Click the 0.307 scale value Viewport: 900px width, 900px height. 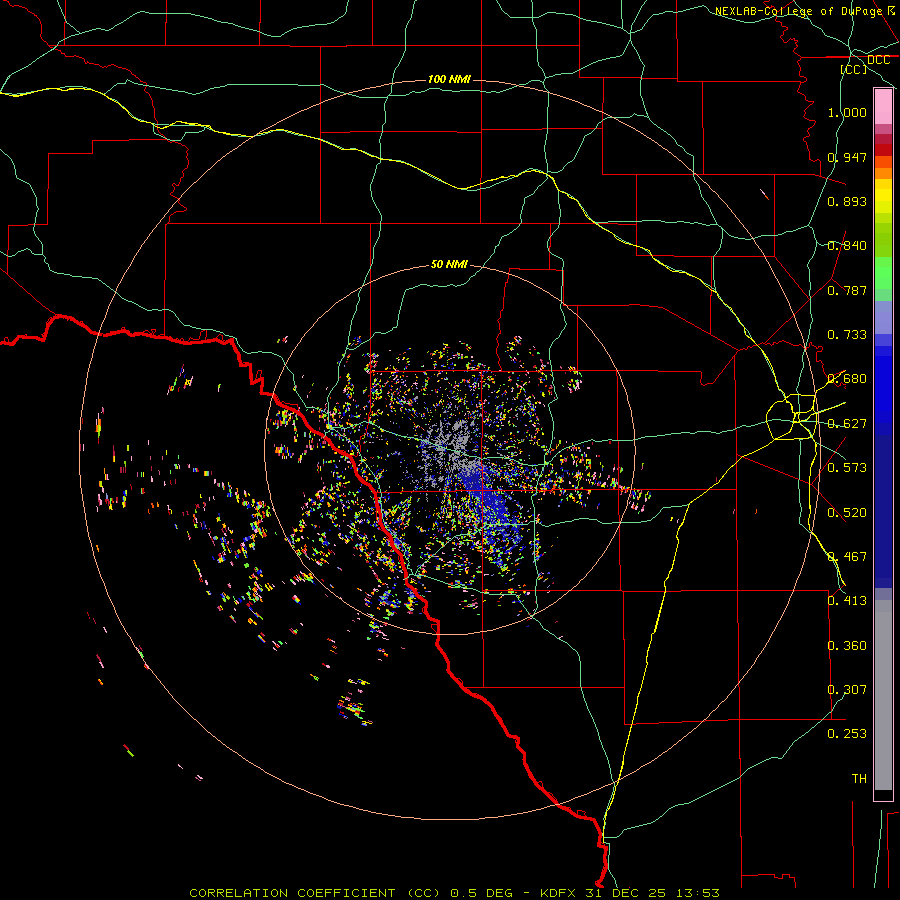847,690
